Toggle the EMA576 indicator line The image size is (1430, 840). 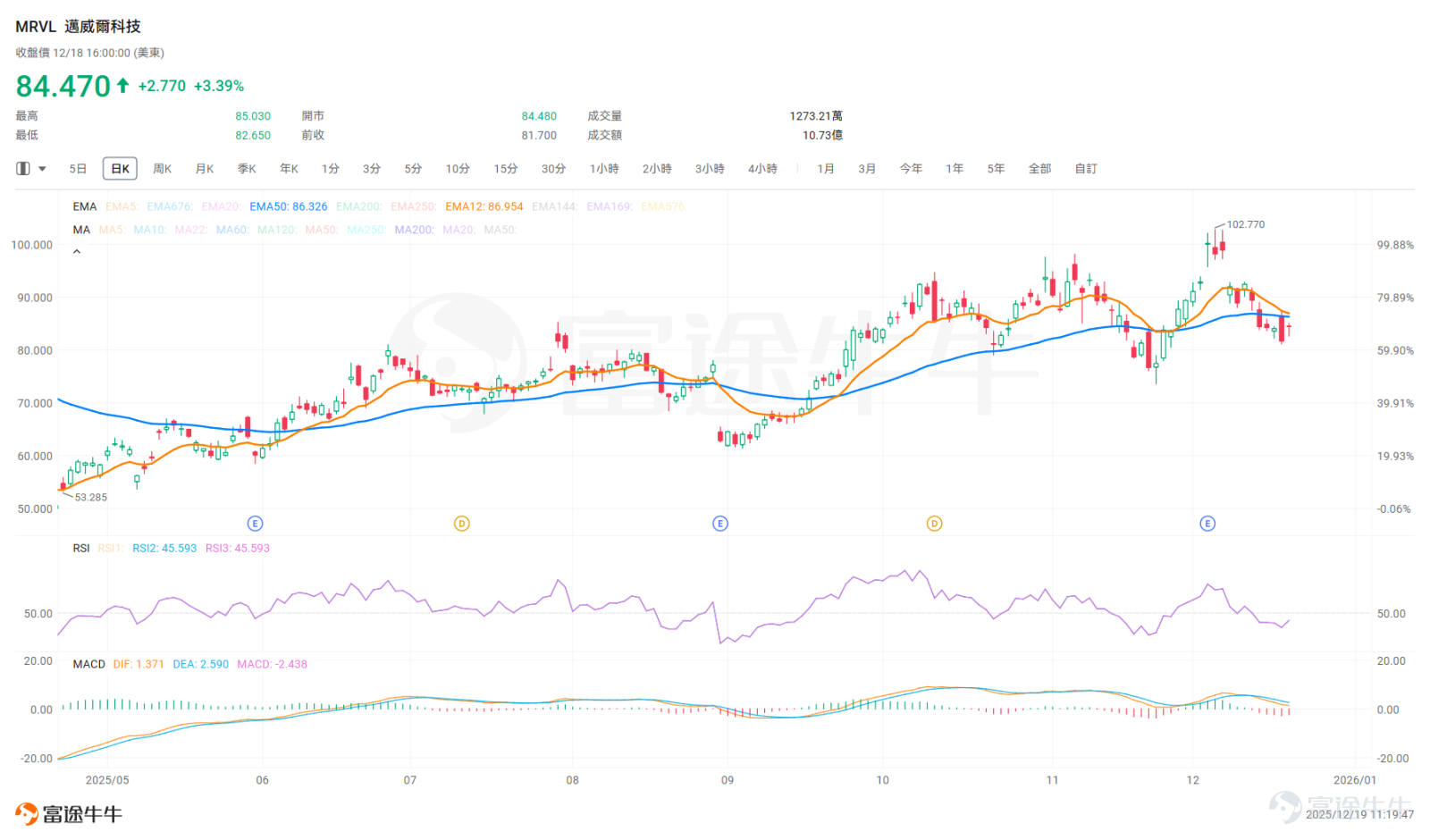(x=664, y=206)
